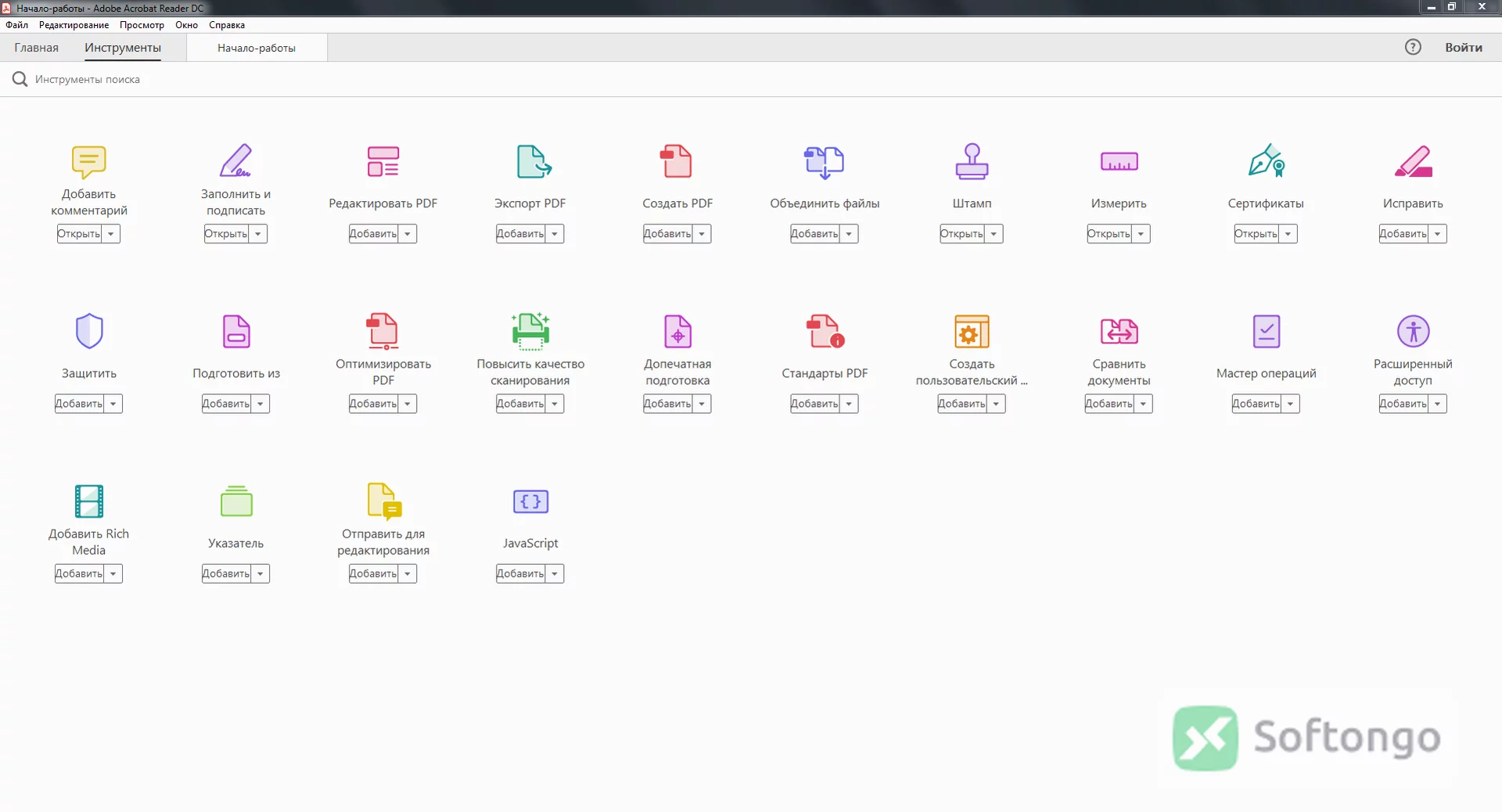Select the Add Comment speech bubble icon
The image size is (1502, 812).
pyautogui.click(x=88, y=162)
